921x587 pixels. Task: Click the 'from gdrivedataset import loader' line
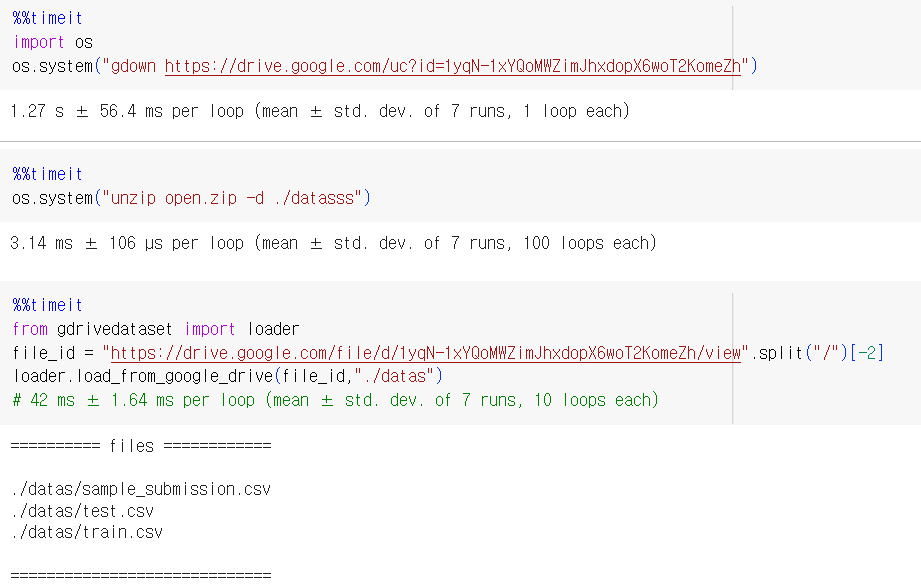point(156,329)
